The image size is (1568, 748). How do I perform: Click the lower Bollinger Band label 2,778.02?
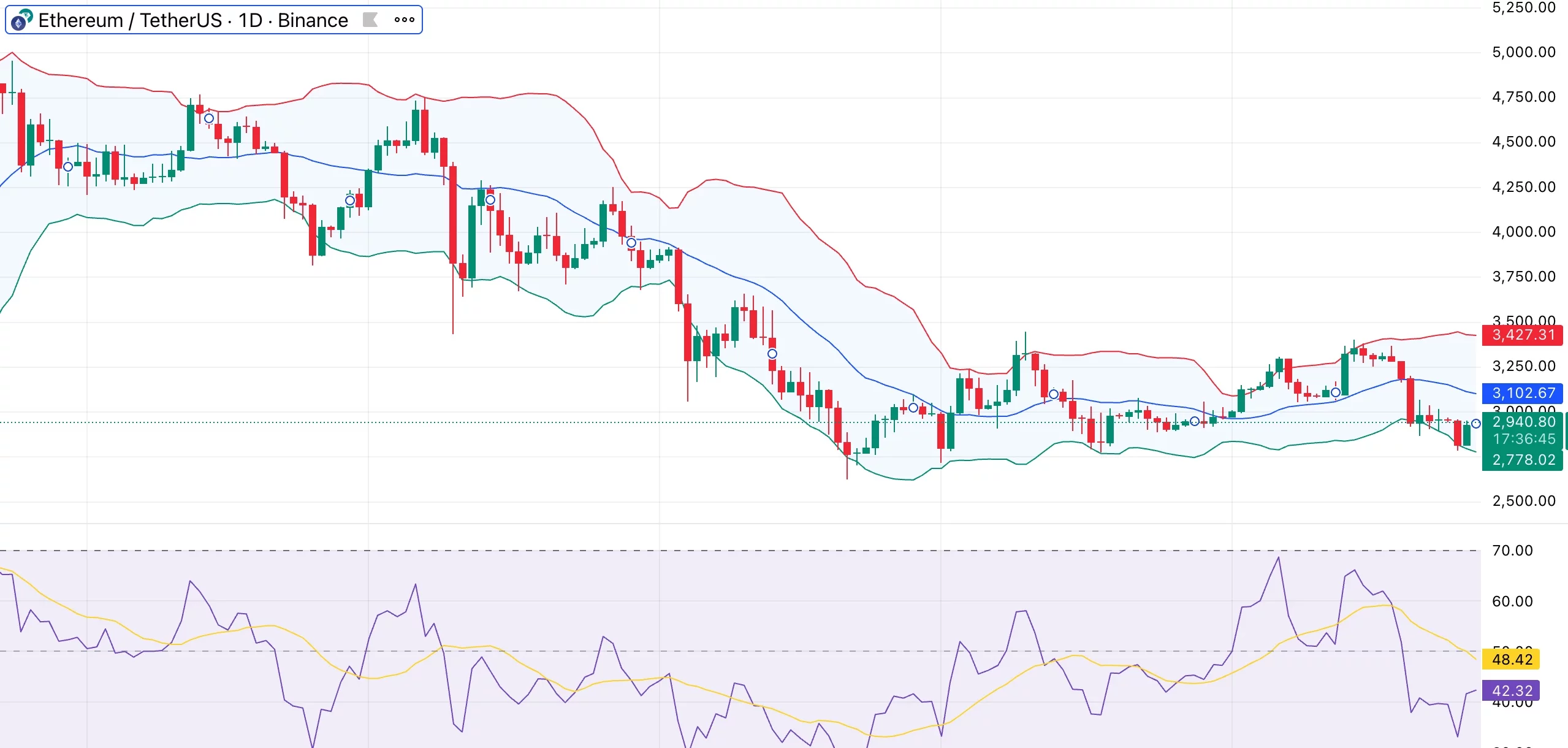(x=1524, y=460)
